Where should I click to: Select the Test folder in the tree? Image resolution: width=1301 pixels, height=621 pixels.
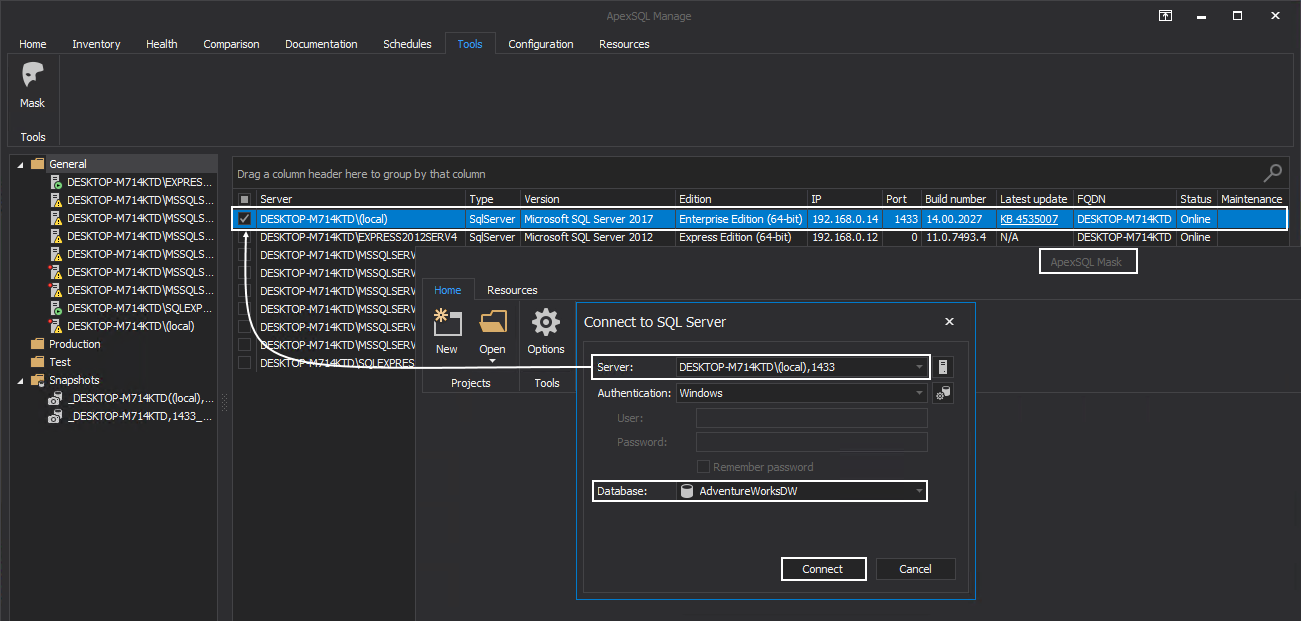tap(60, 362)
